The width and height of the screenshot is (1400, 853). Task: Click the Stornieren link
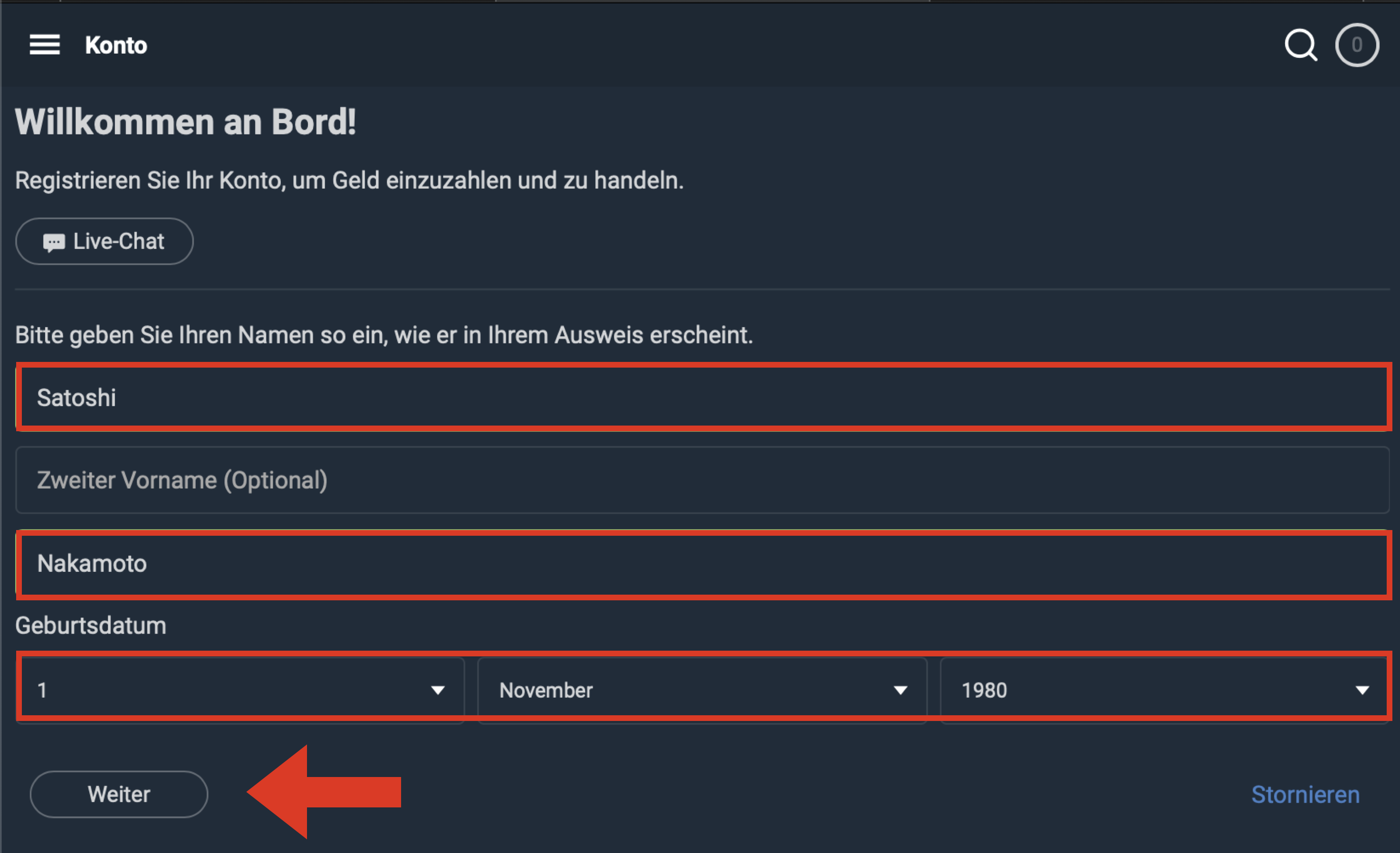[1304, 794]
